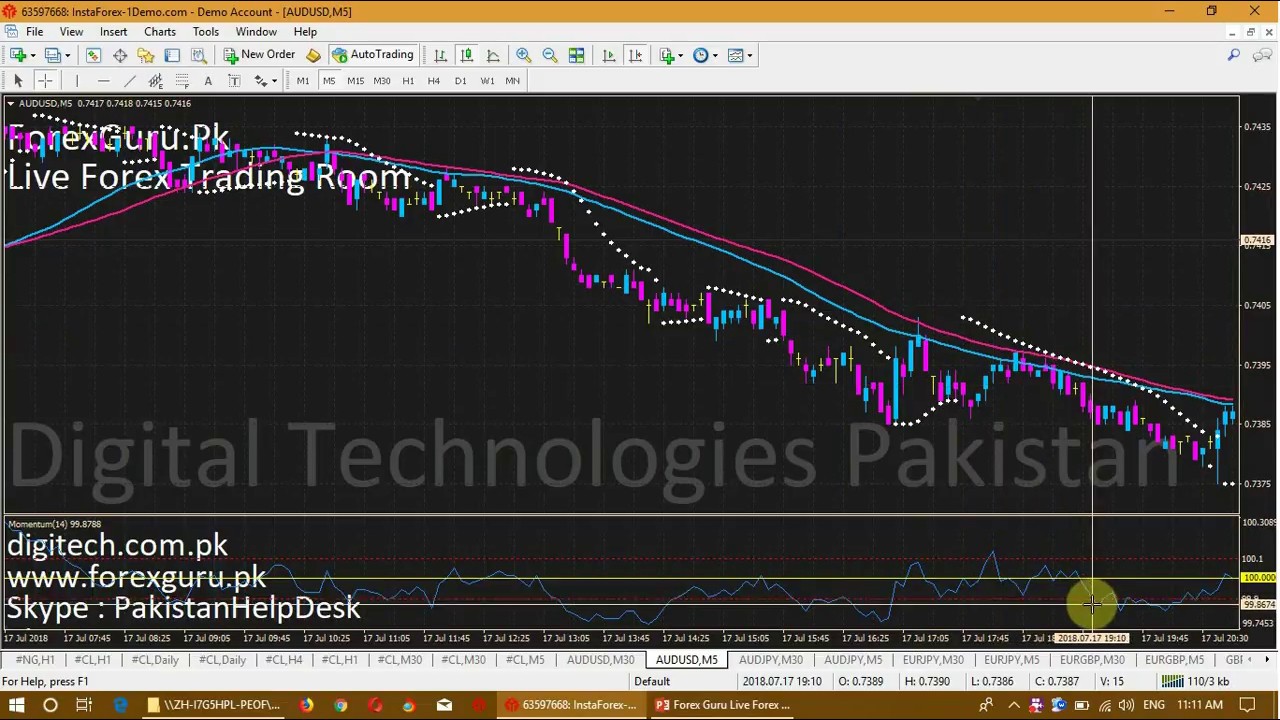Open the Charts menu

[x=160, y=31]
